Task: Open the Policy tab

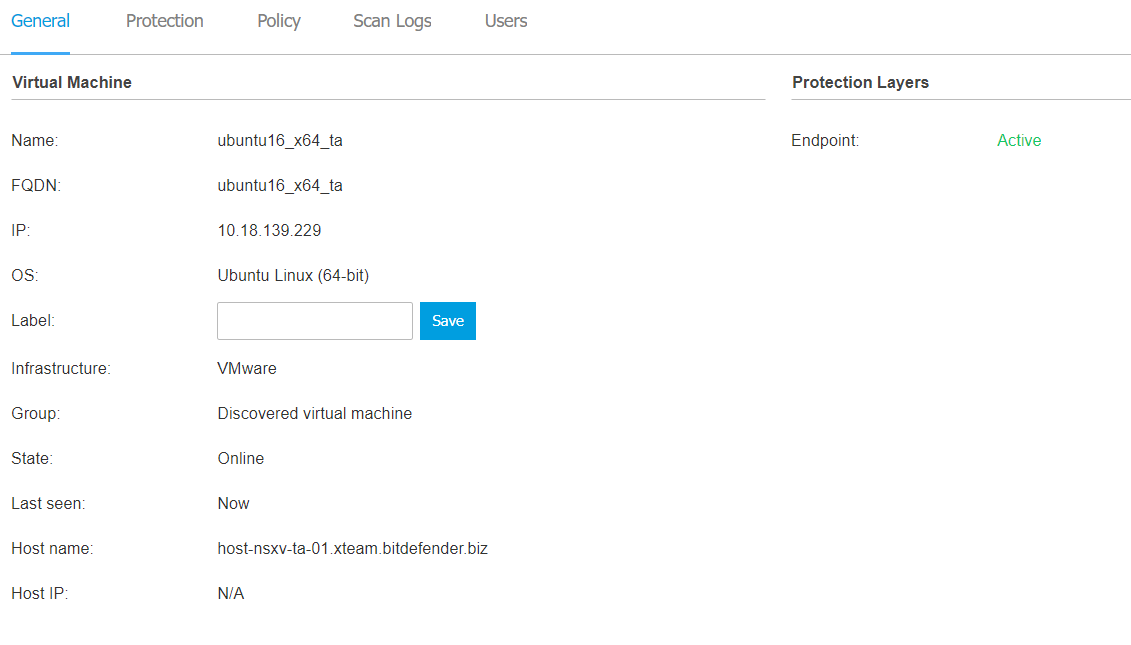Action: click(x=278, y=20)
